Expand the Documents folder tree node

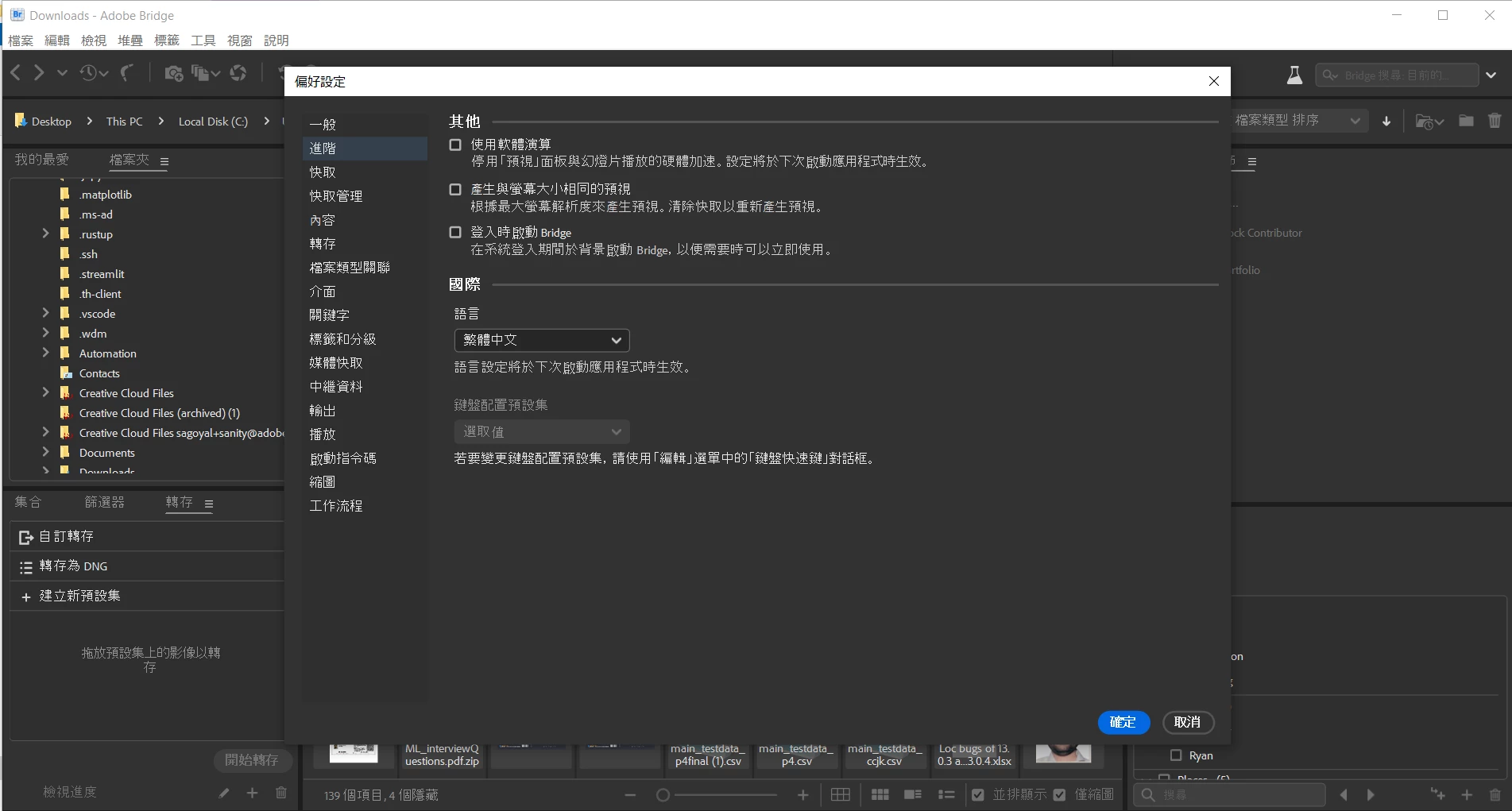pos(45,452)
